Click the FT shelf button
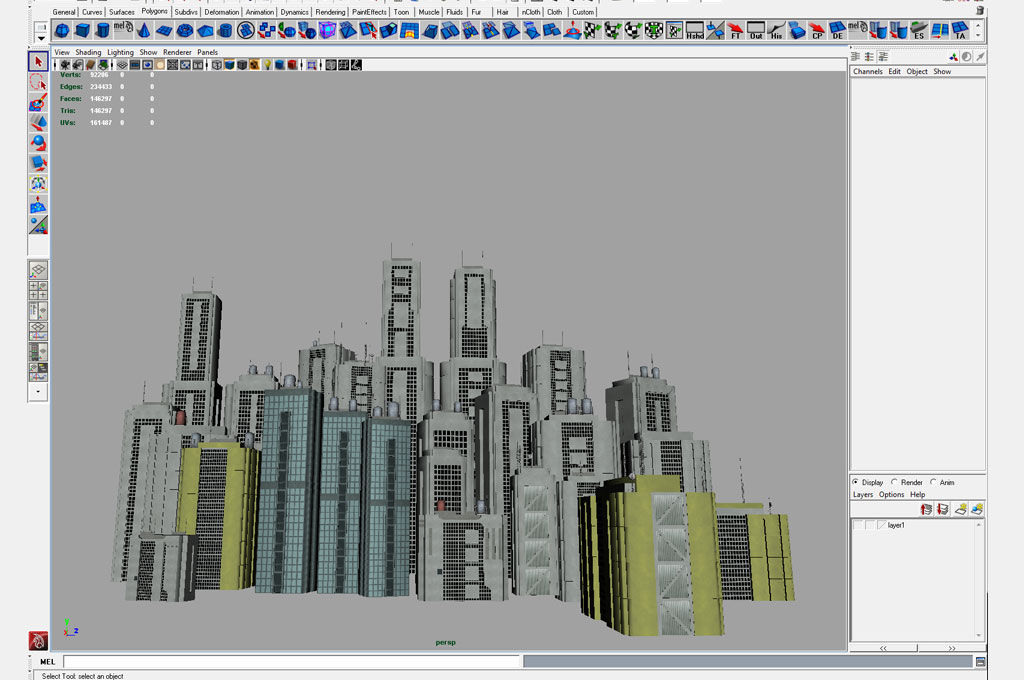Screen dimensions: 1024x680 [735, 30]
